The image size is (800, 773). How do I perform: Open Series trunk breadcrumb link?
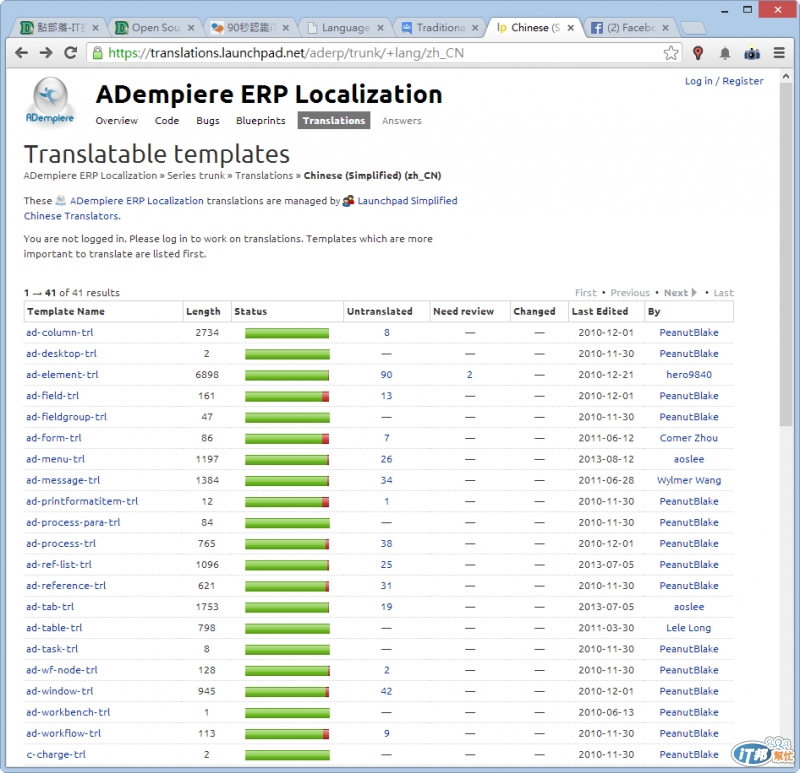[196, 176]
